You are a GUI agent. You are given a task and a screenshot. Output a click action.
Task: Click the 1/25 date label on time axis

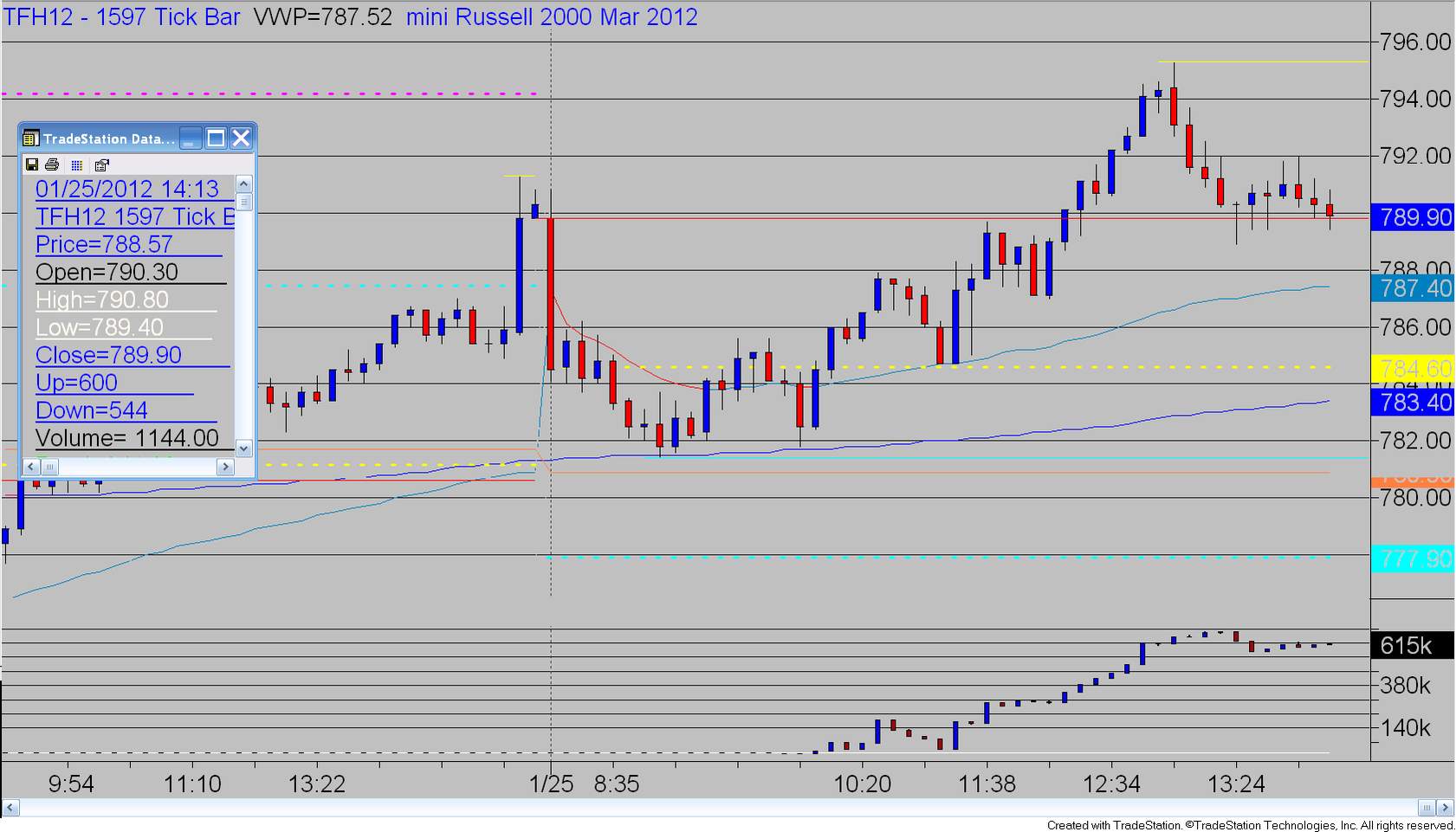tap(552, 784)
